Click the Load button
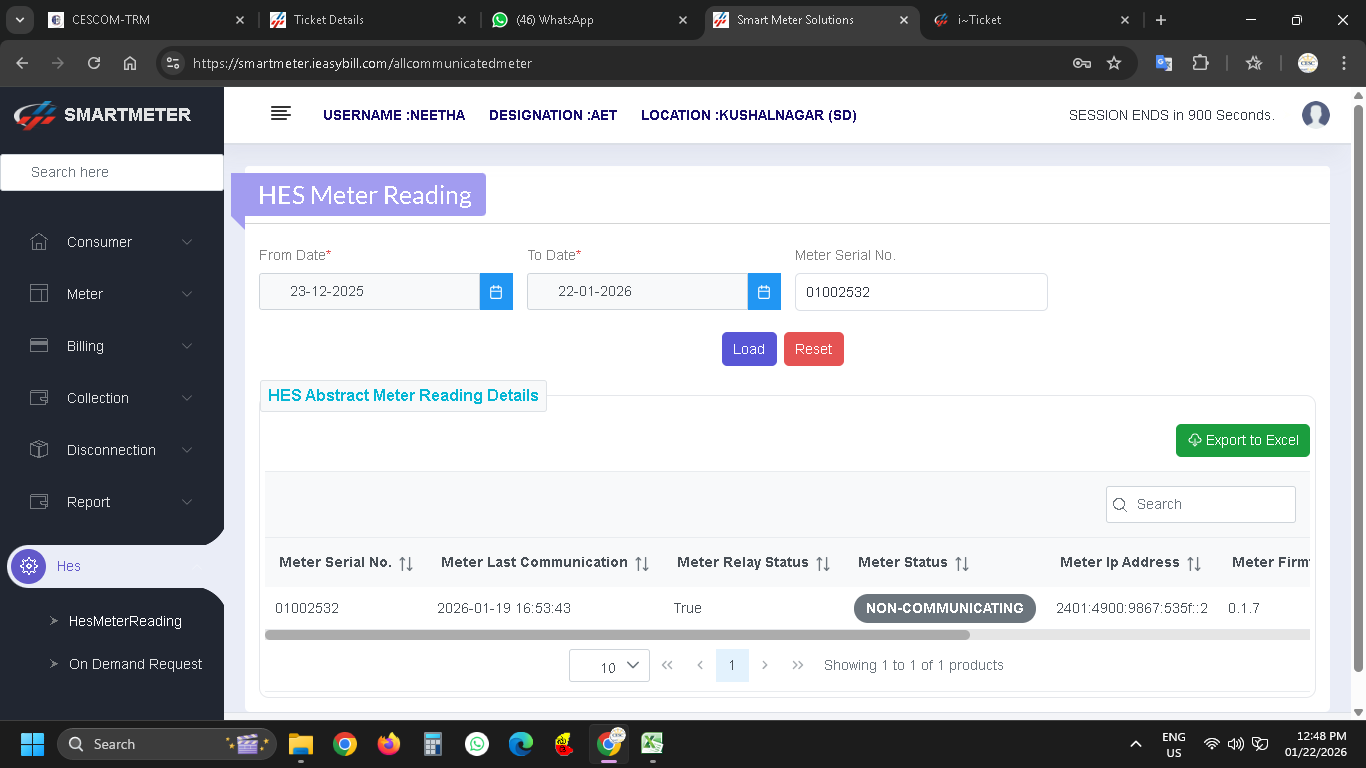 (748, 349)
